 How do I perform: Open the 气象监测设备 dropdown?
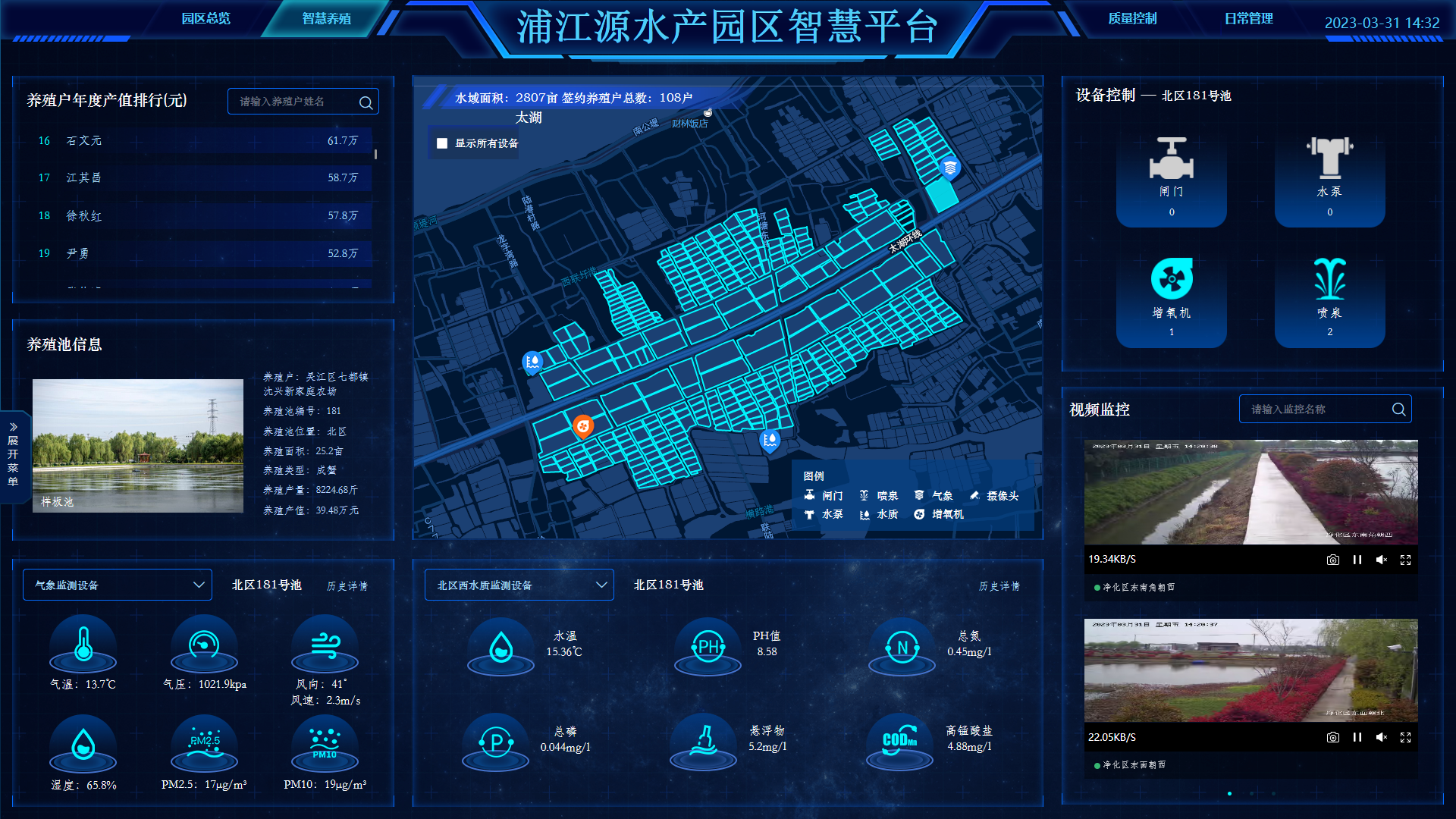coord(118,585)
